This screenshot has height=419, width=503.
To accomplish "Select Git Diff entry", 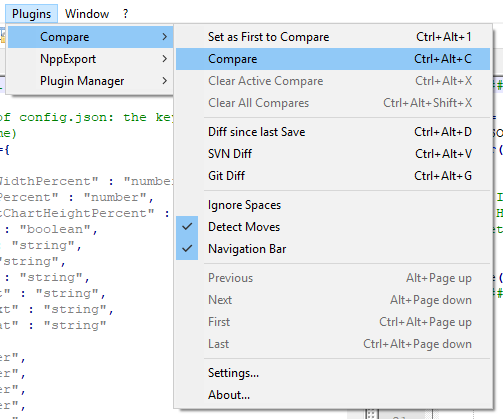I will 333,176.
